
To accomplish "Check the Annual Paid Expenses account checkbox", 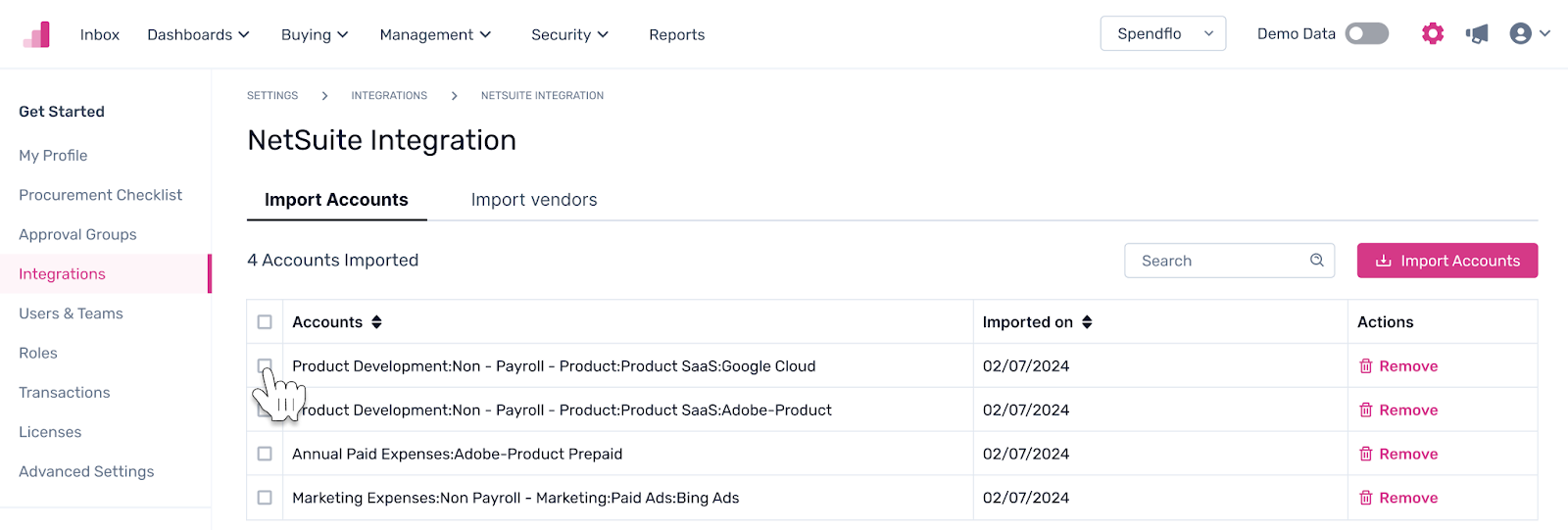I will 265,455.
